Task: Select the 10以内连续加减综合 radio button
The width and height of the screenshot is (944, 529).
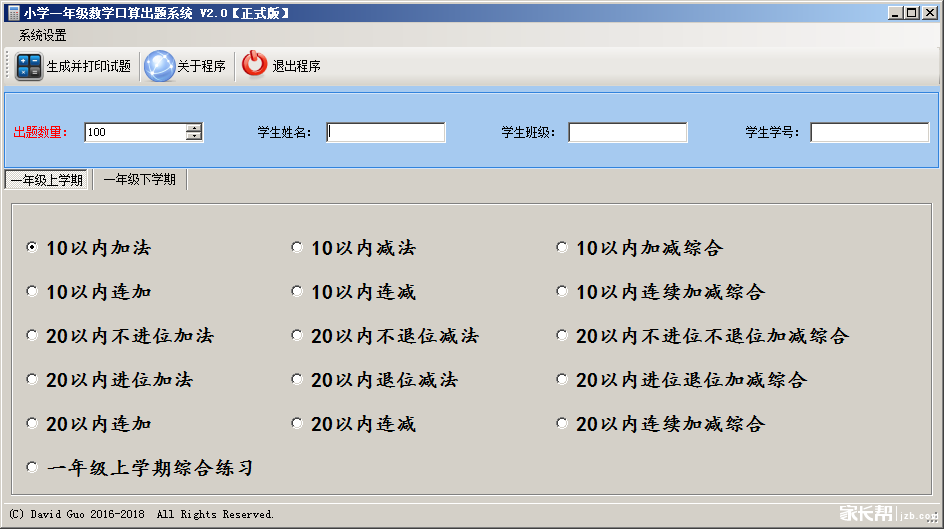Action: (562, 291)
